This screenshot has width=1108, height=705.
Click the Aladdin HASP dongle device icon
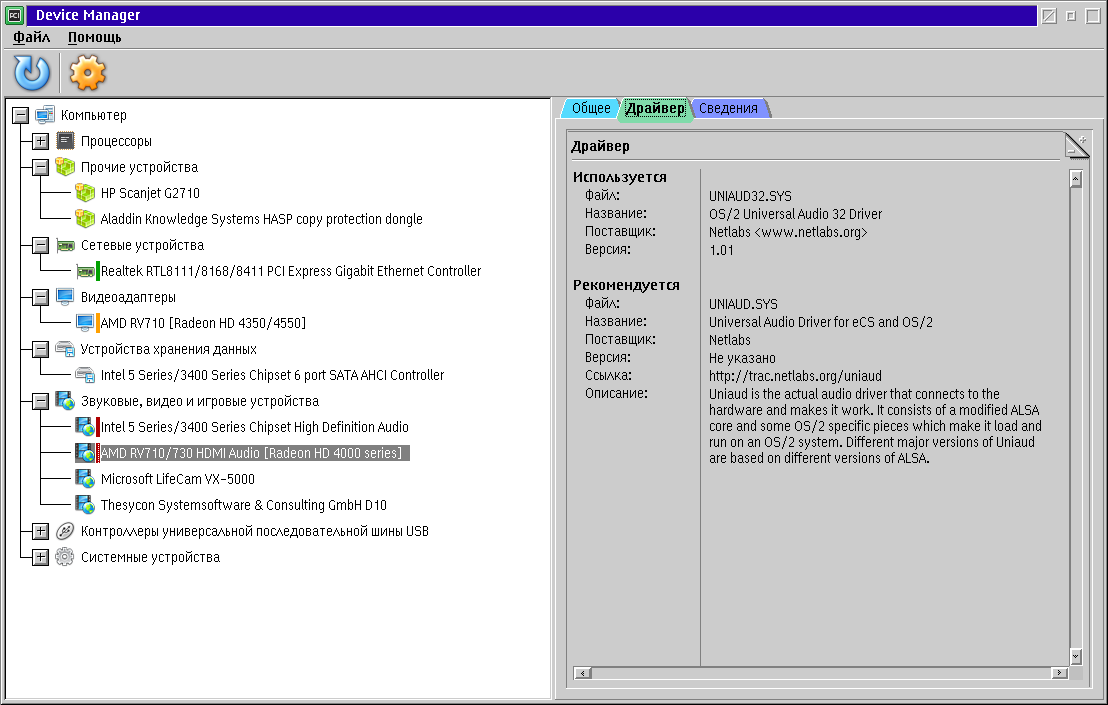[85, 219]
